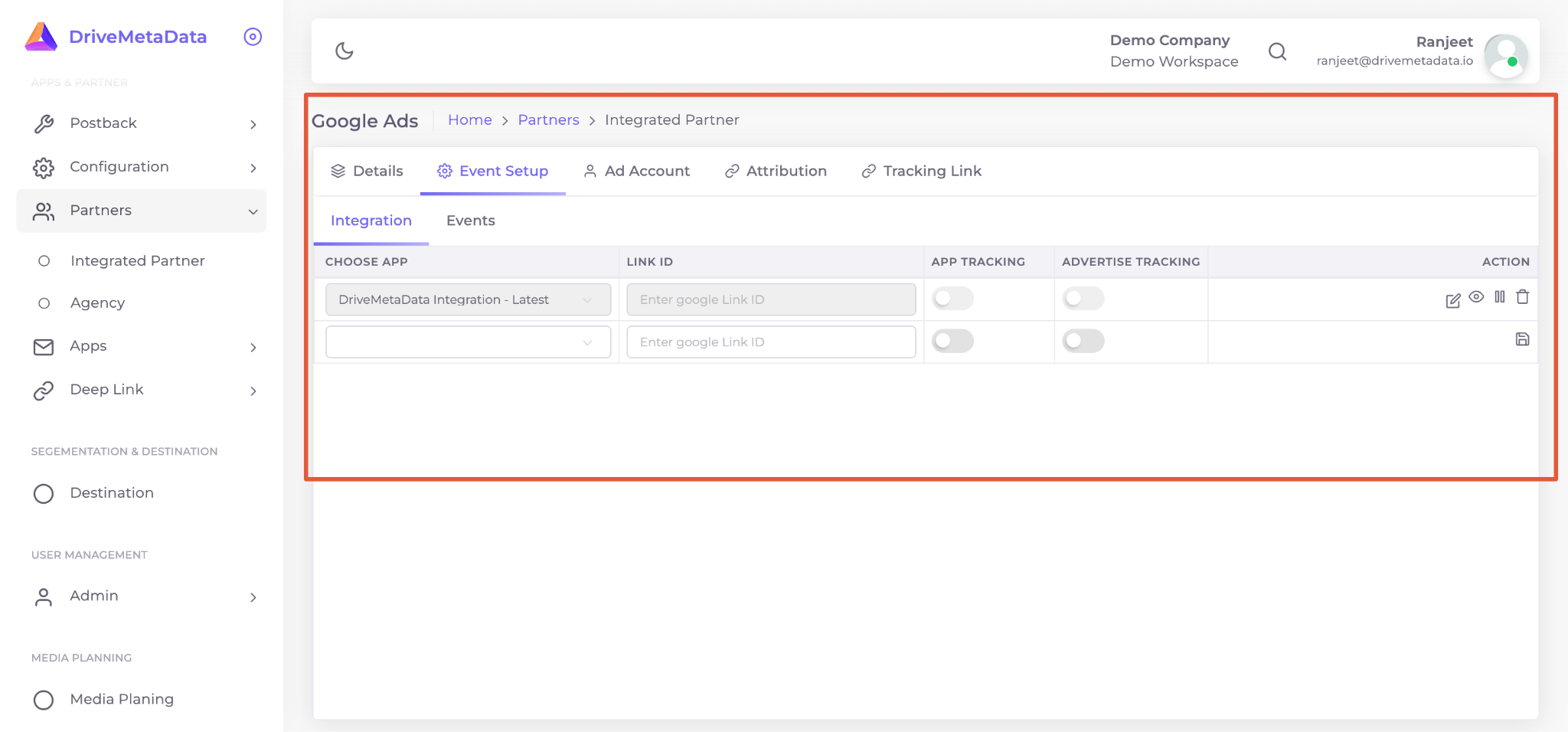Screen dimensions: 1568x732
Task: Expand the Configuration menu chevron
Action: (x=253, y=168)
